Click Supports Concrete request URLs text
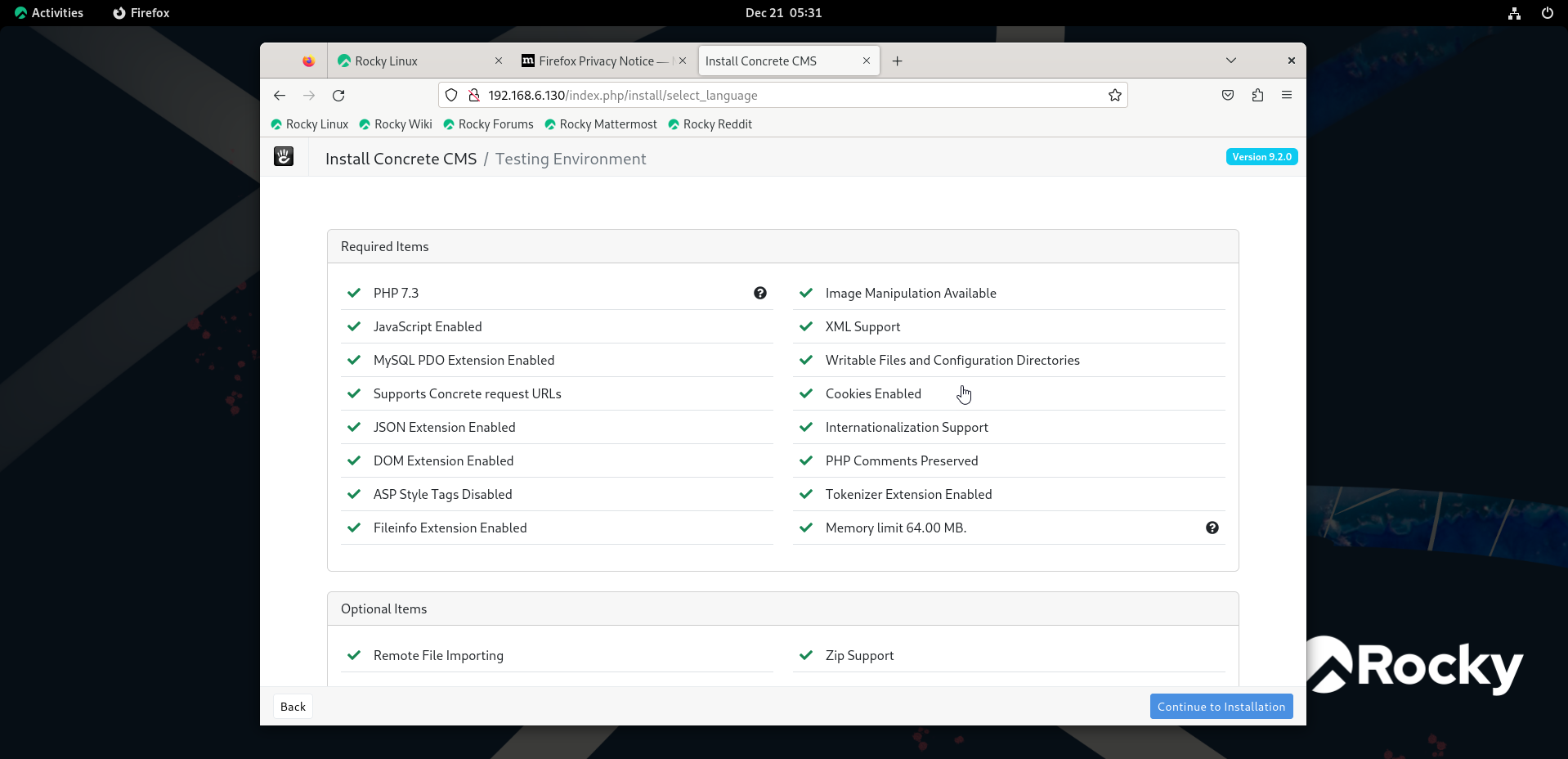The height and width of the screenshot is (759, 1568). [x=468, y=393]
